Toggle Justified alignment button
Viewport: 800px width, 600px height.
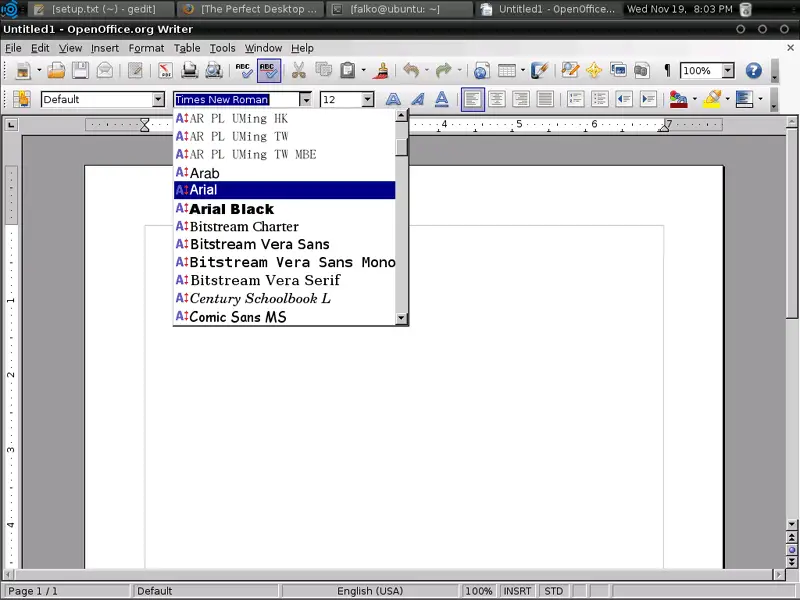click(545, 99)
